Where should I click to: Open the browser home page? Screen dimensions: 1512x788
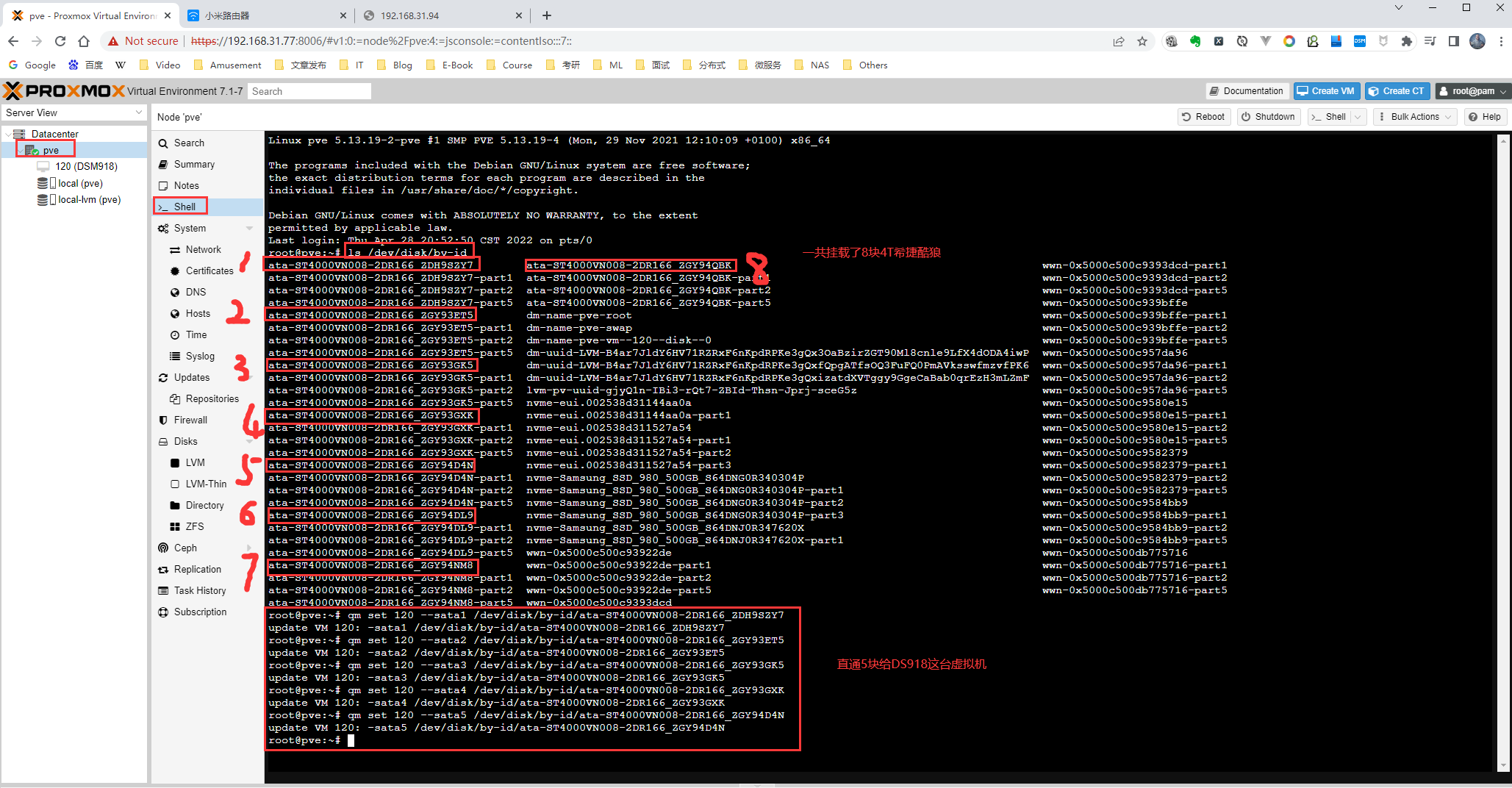tap(84, 41)
